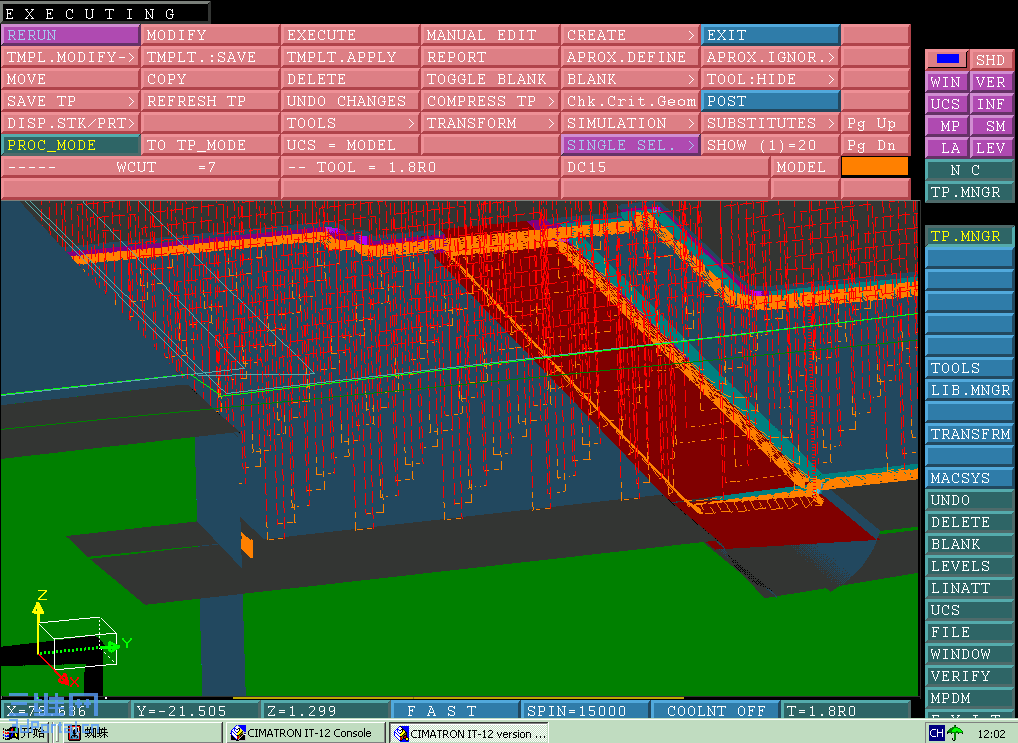This screenshot has height=743, width=1018.
Task: Expand DISP.STK/PRT submenu
Action: [x=70, y=123]
